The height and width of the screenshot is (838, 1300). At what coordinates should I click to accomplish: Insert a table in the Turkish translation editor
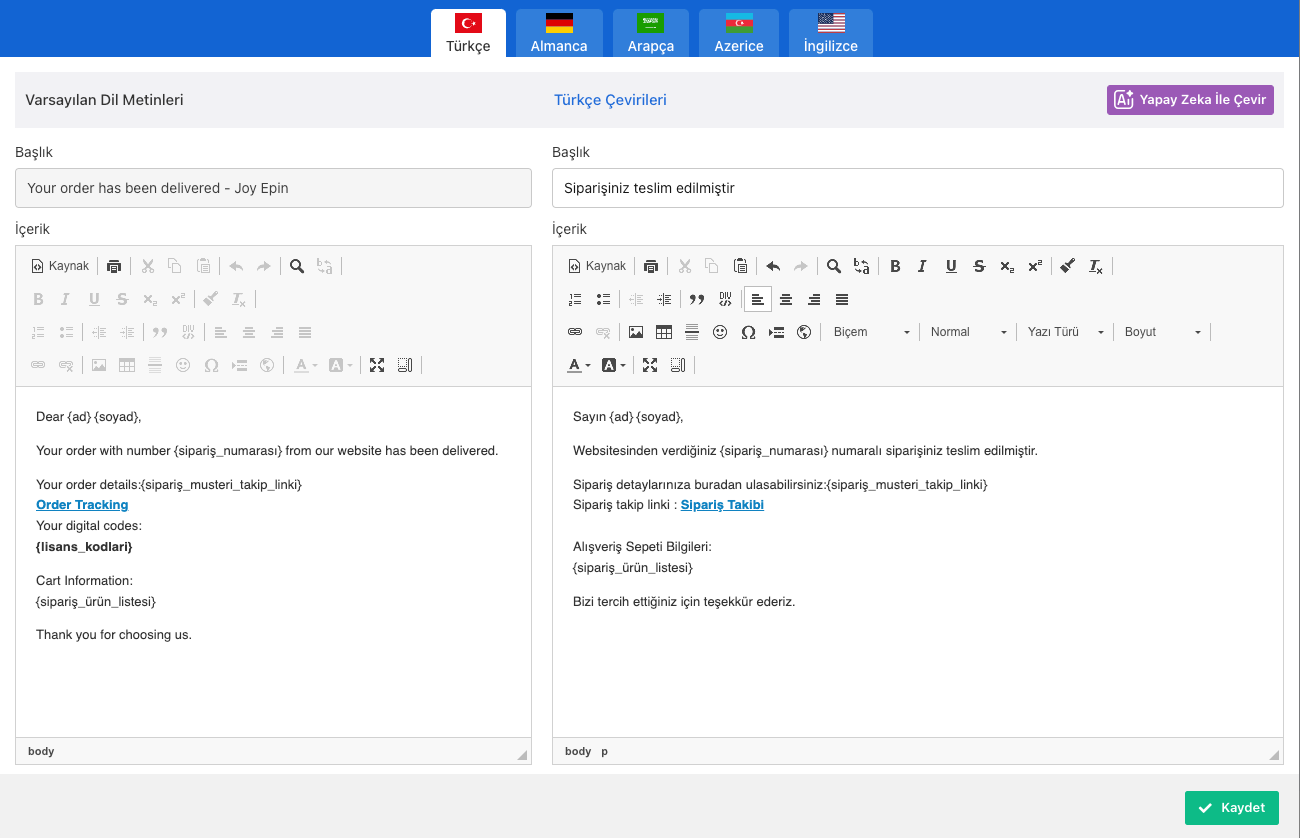(664, 332)
